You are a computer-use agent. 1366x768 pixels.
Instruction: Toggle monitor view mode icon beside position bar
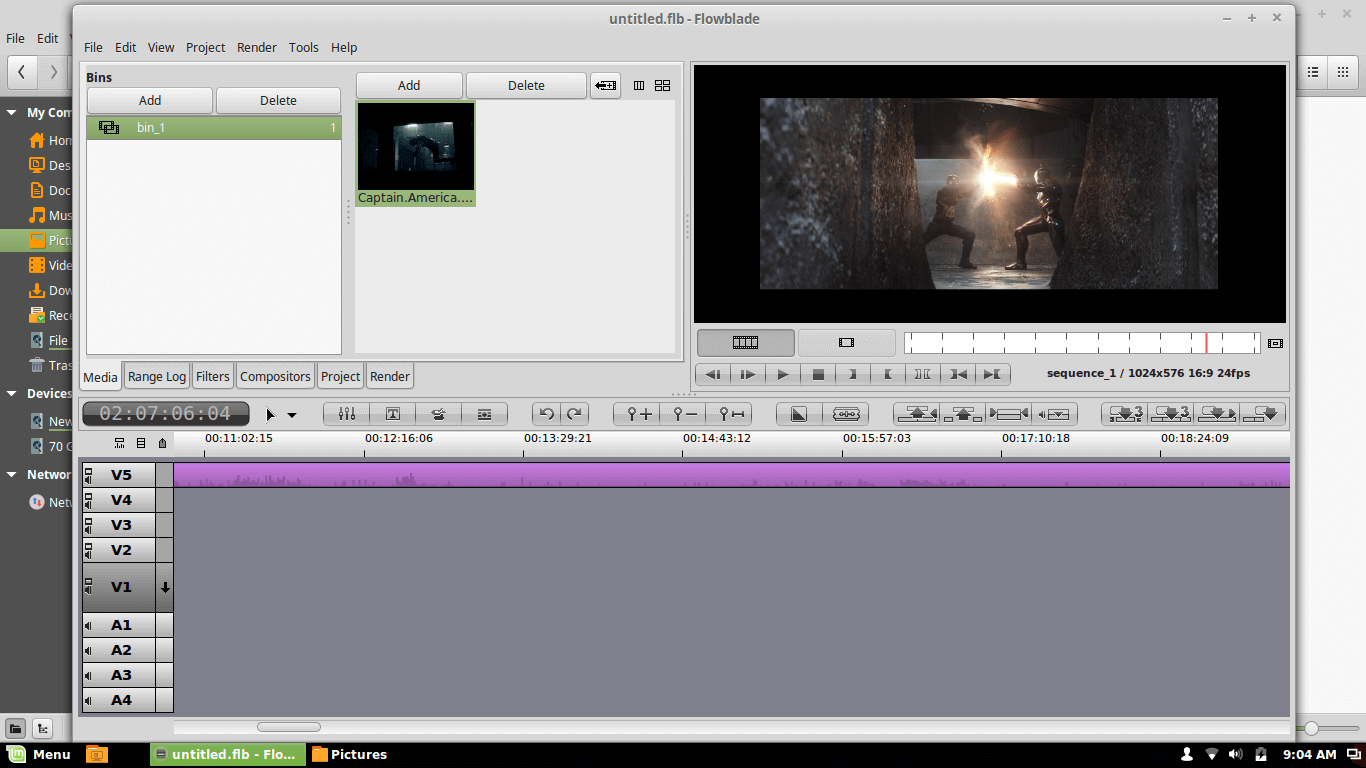tap(1275, 343)
